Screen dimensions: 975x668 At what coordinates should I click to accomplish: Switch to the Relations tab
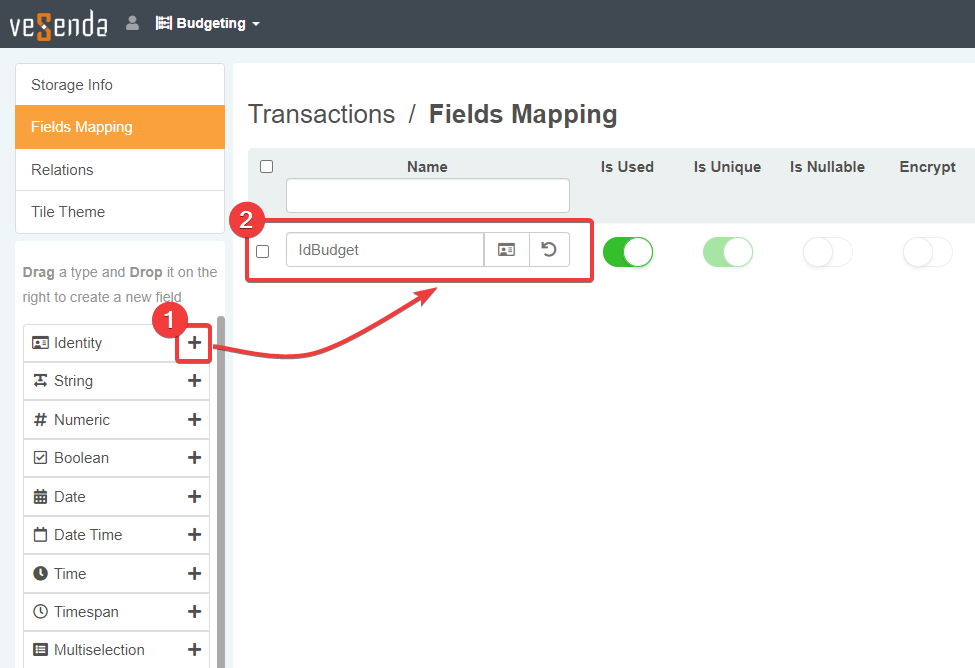coord(120,170)
